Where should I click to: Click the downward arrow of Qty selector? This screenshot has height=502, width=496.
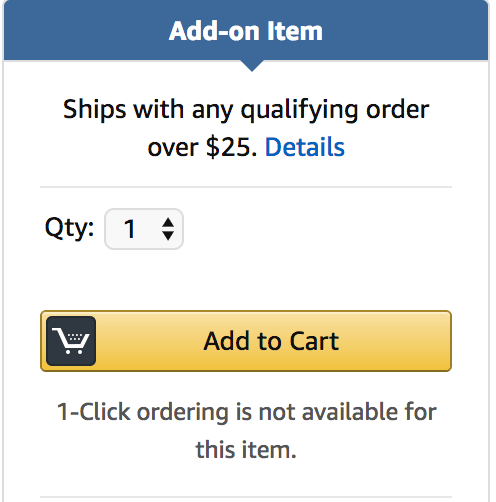tap(168, 236)
